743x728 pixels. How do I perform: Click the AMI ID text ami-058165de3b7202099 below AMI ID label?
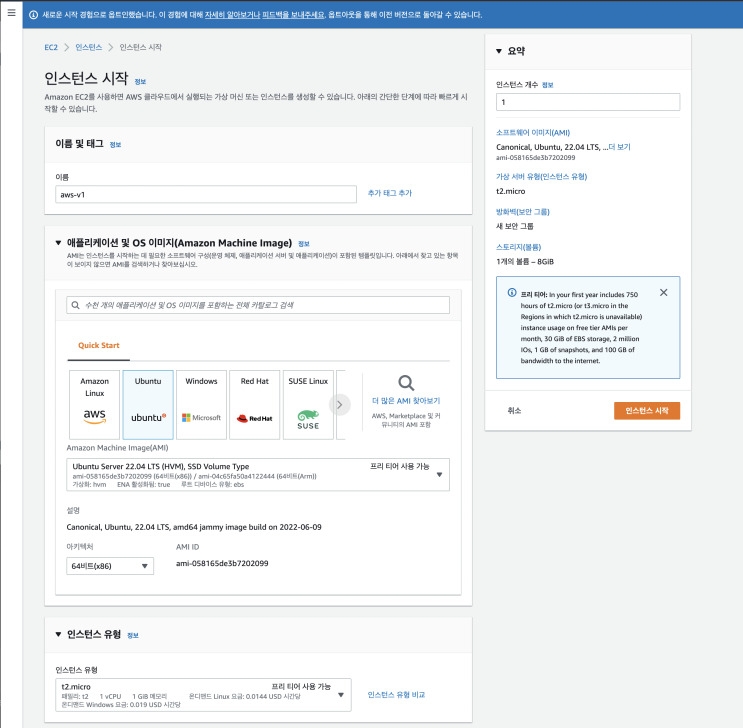(222, 563)
